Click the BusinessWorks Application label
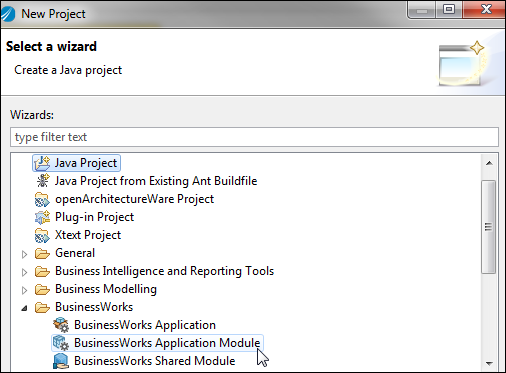This screenshot has height=373, width=506. click(145, 325)
